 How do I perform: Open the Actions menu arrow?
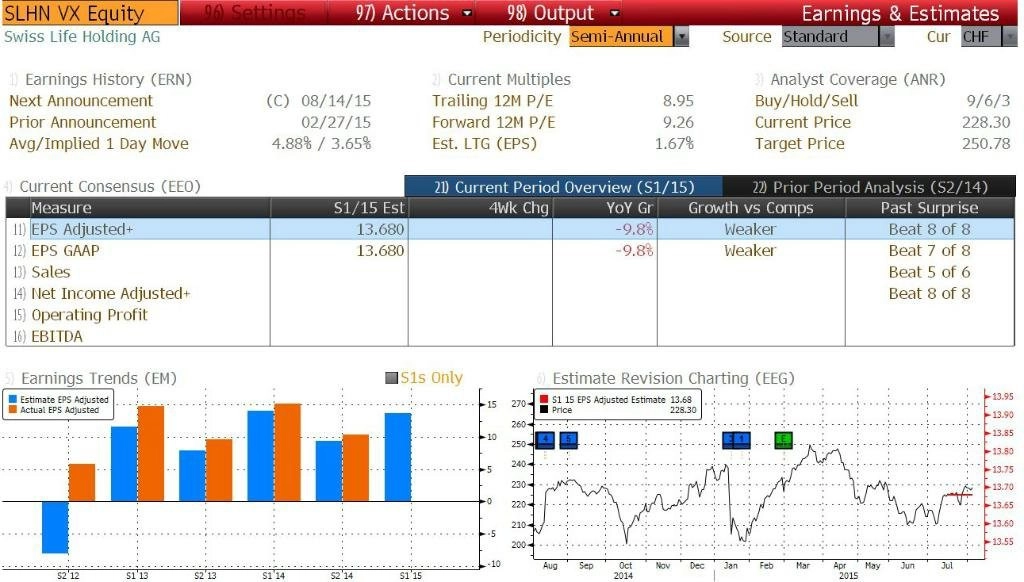point(467,13)
